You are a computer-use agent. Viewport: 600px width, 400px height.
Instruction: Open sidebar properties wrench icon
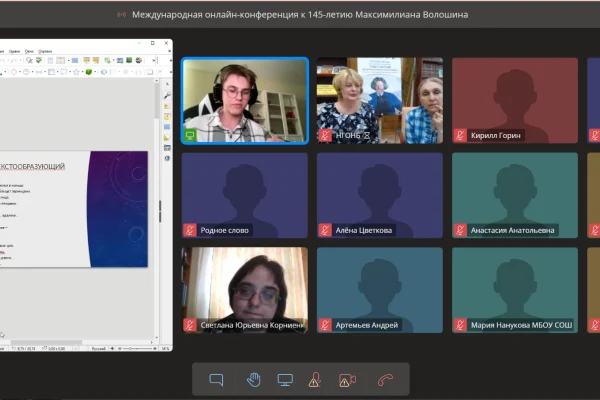coord(166,96)
